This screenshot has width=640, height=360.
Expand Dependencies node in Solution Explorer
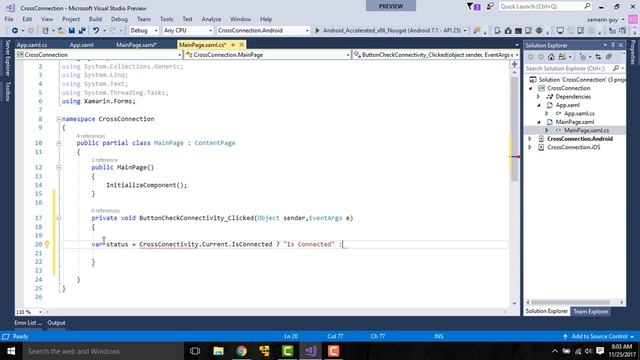pyautogui.click(x=538, y=97)
